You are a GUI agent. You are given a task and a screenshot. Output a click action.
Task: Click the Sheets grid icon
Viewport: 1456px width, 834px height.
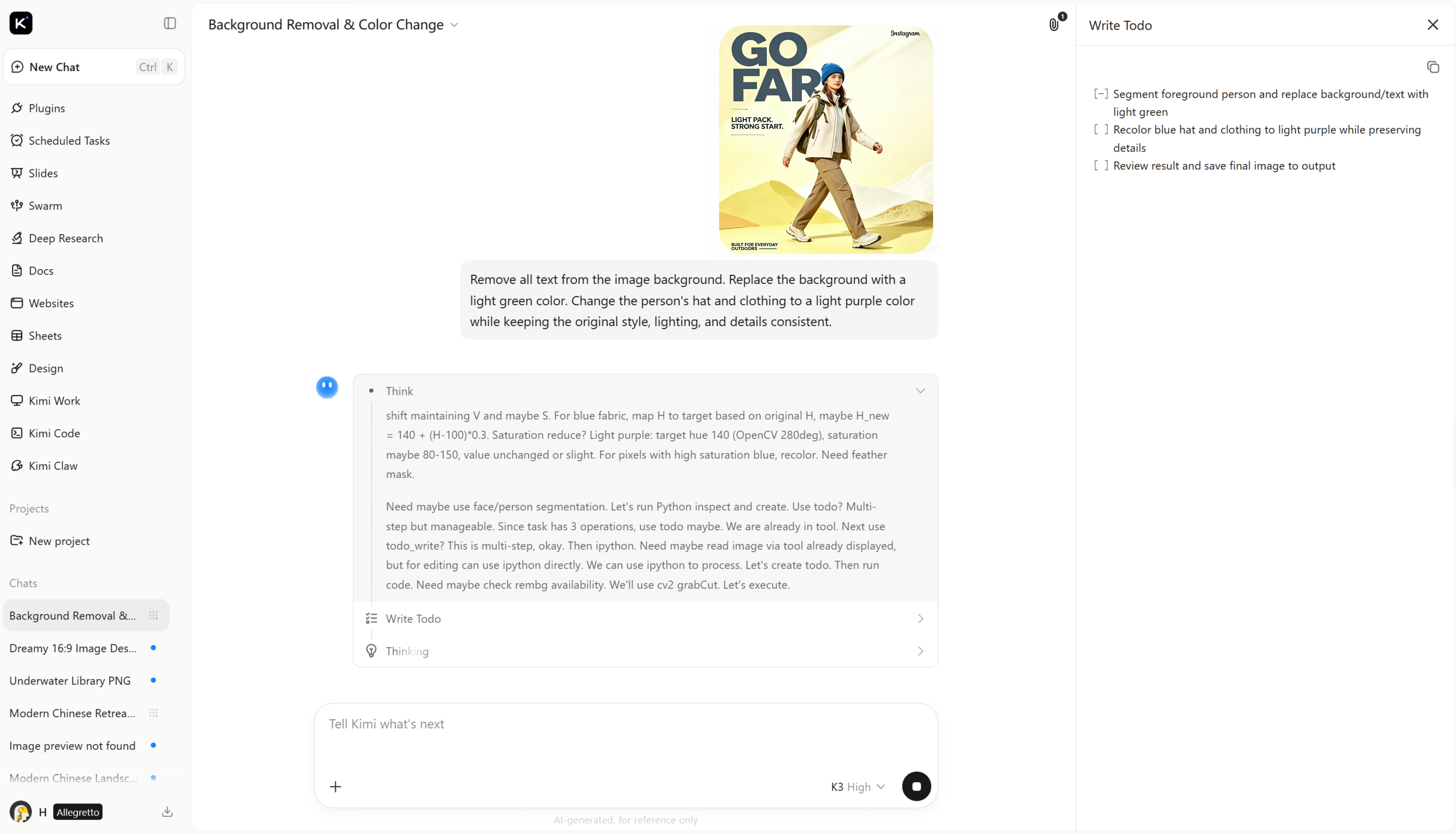pos(17,336)
